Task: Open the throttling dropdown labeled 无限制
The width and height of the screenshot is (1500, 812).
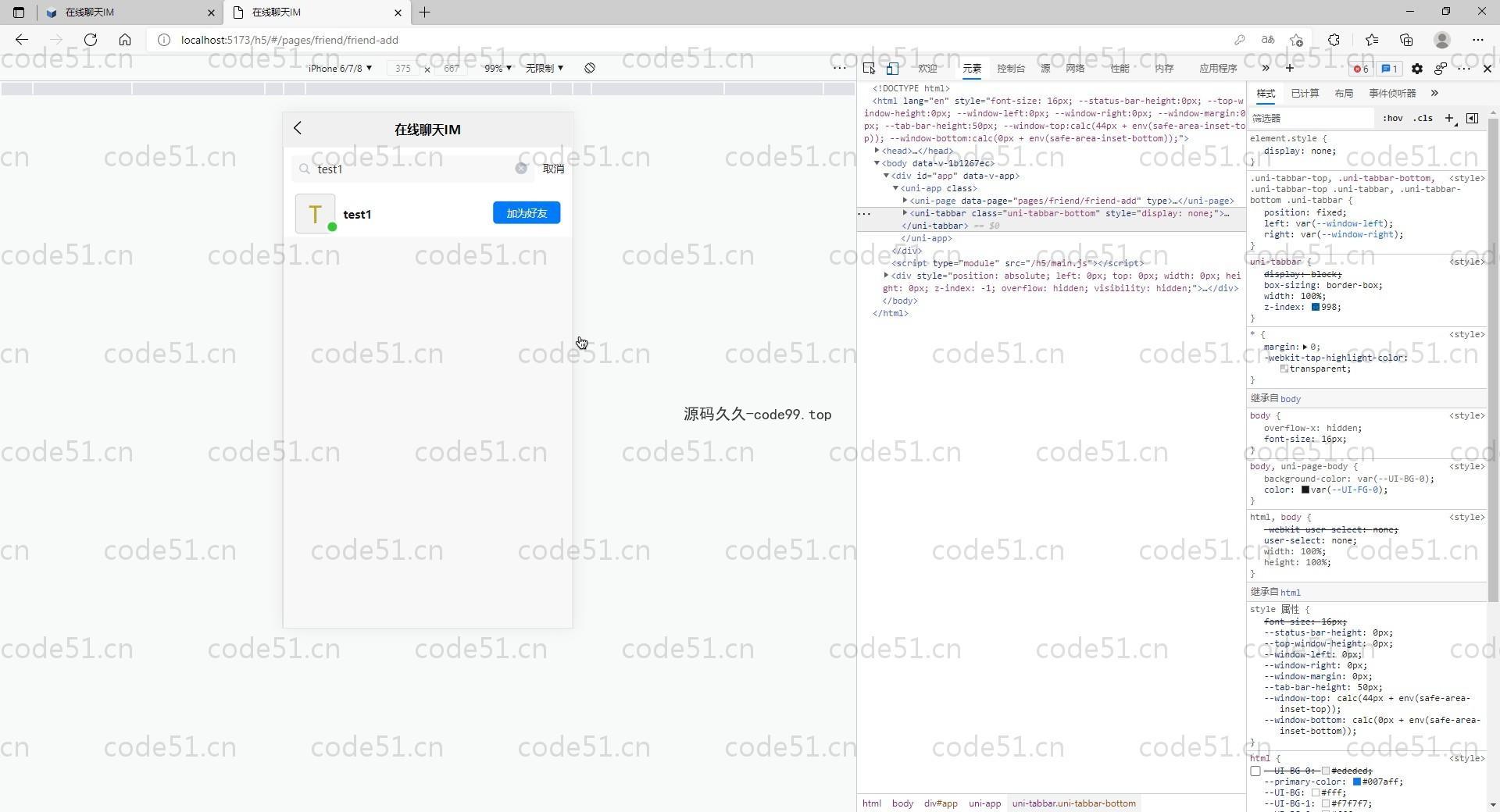Action: [545, 69]
